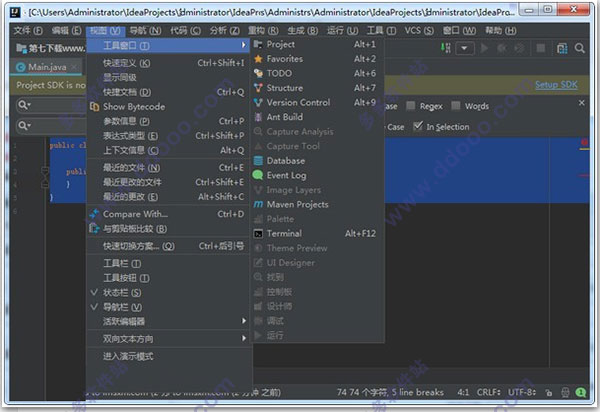Open the TODO tool window
The image size is (600, 412).
click(317, 73)
